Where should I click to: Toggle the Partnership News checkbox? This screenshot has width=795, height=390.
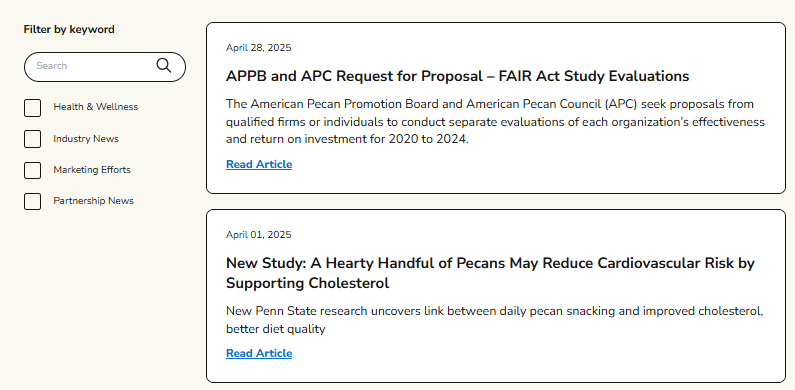coord(32,201)
